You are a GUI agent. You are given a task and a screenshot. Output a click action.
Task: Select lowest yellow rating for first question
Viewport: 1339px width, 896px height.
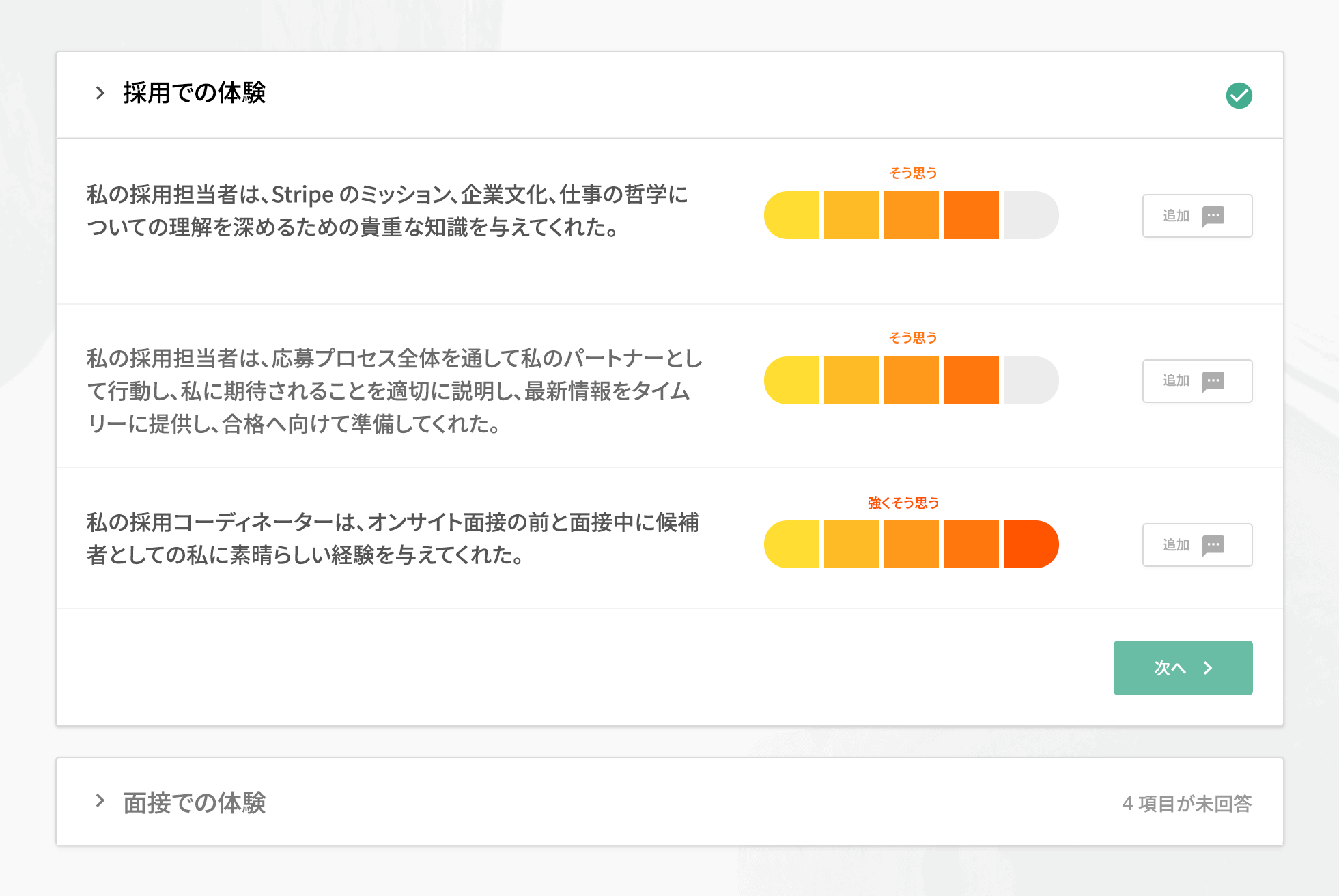tap(791, 215)
